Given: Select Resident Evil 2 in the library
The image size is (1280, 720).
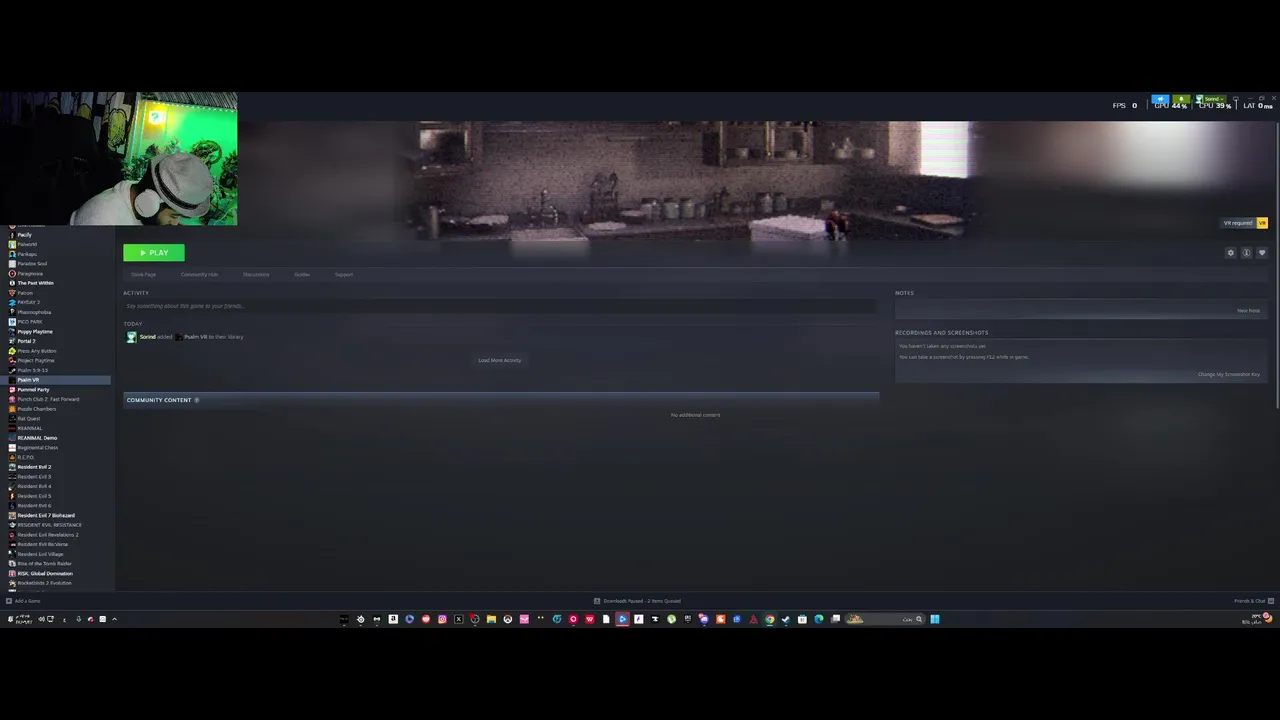Looking at the screenshot, I should point(34,467).
